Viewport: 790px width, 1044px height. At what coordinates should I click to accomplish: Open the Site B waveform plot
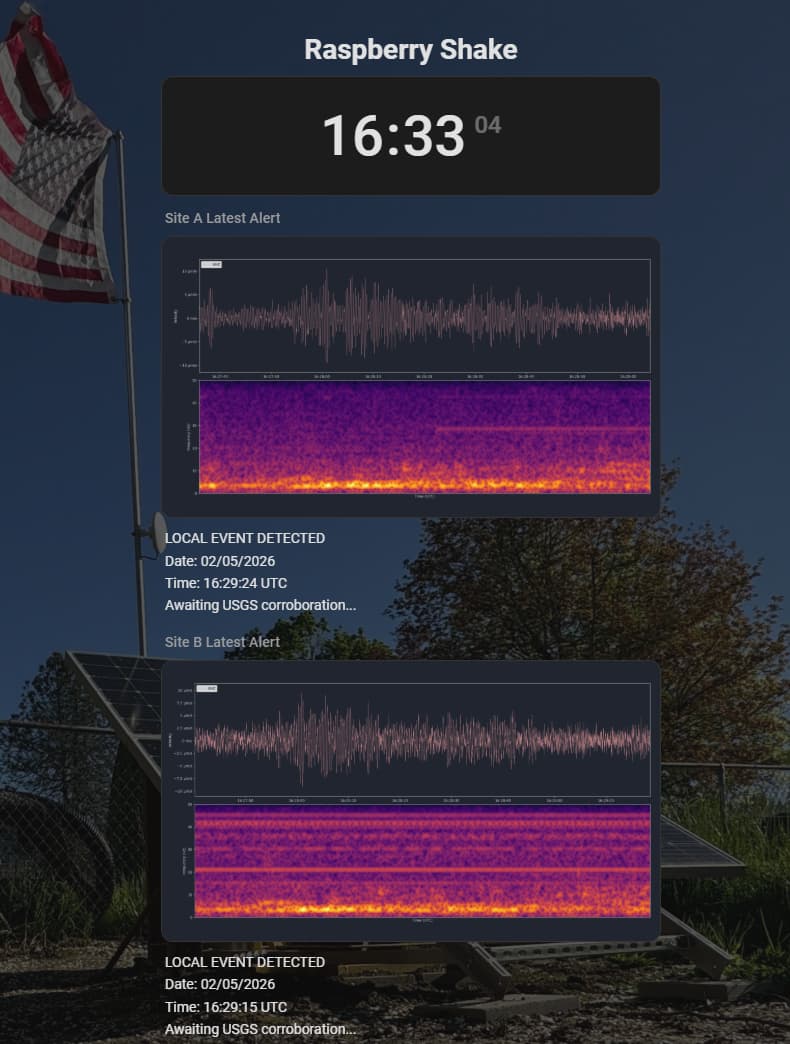(423, 740)
